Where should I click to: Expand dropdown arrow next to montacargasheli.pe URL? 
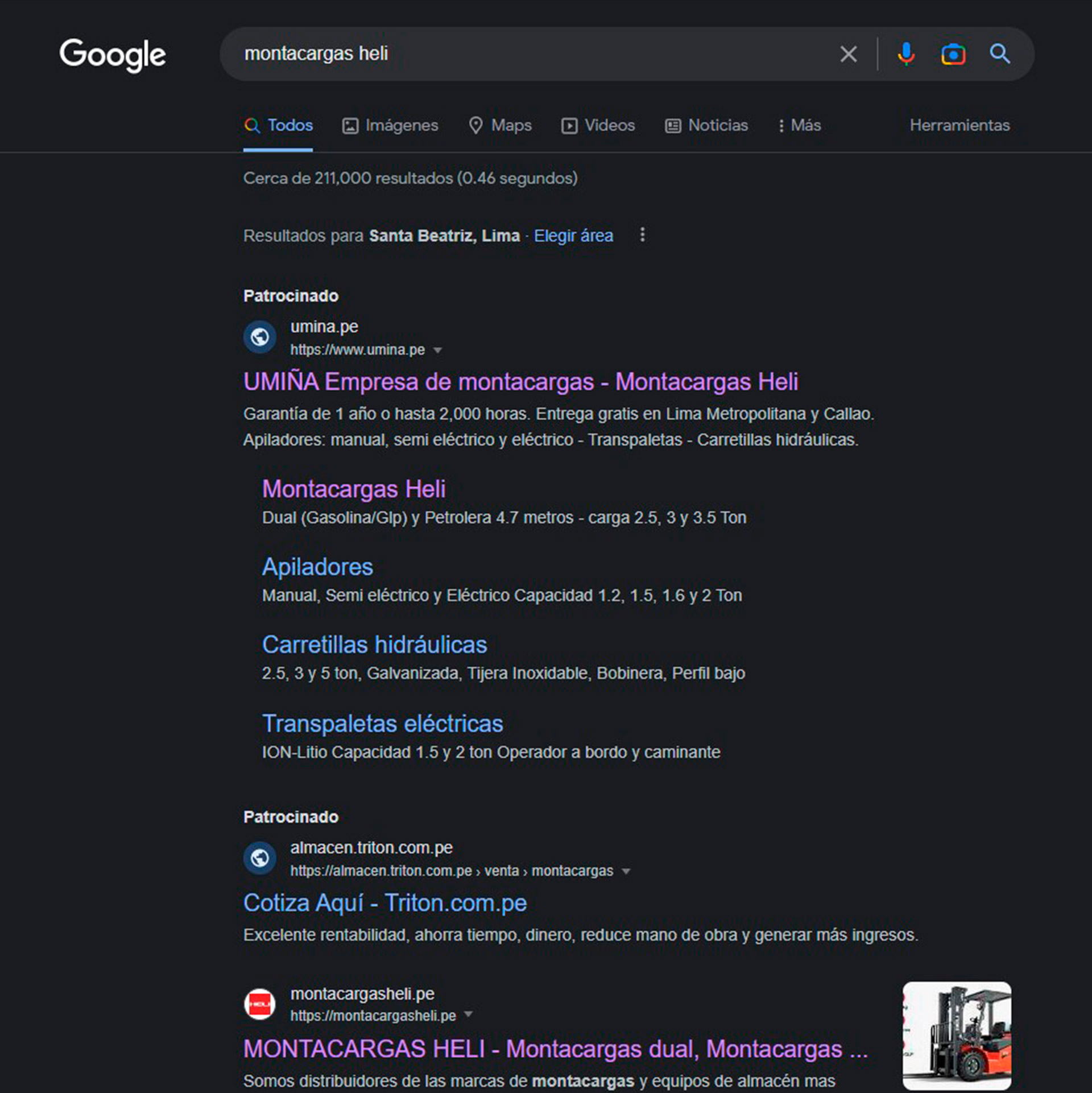tap(468, 1014)
